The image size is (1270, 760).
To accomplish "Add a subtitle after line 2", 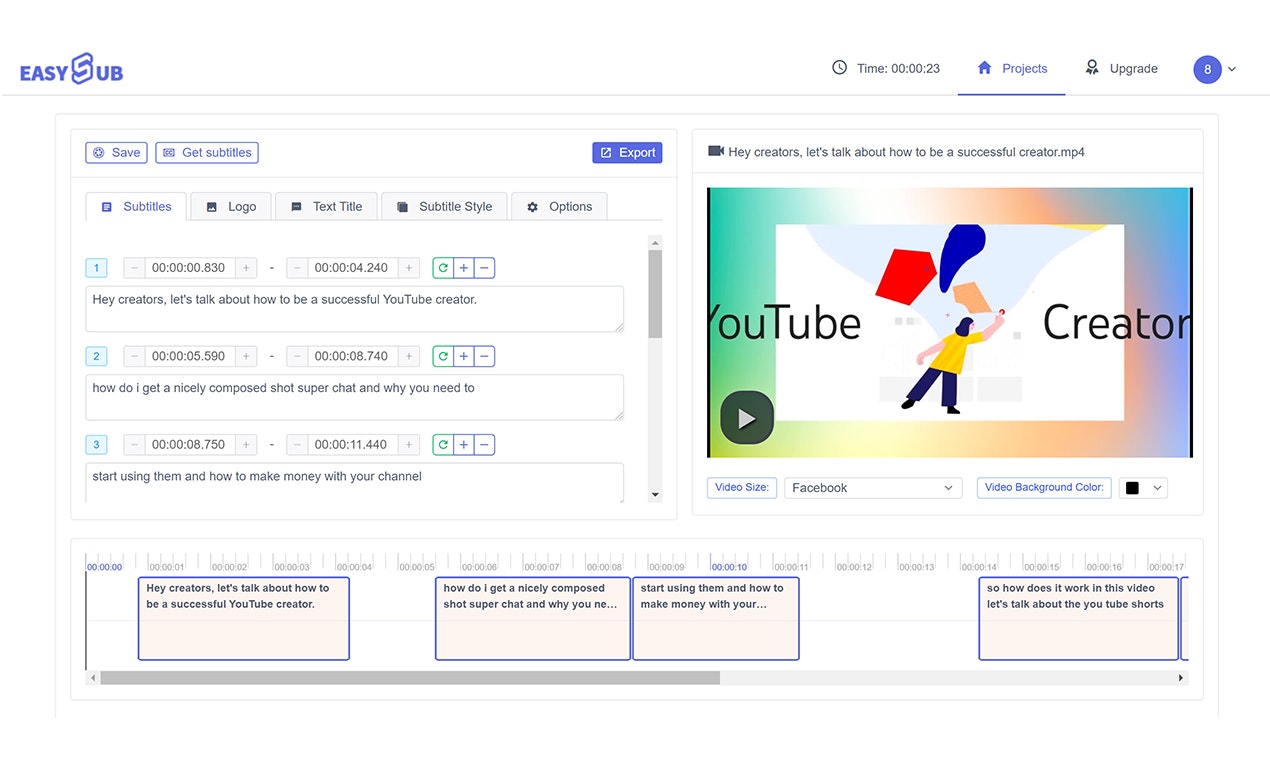I will pos(464,356).
